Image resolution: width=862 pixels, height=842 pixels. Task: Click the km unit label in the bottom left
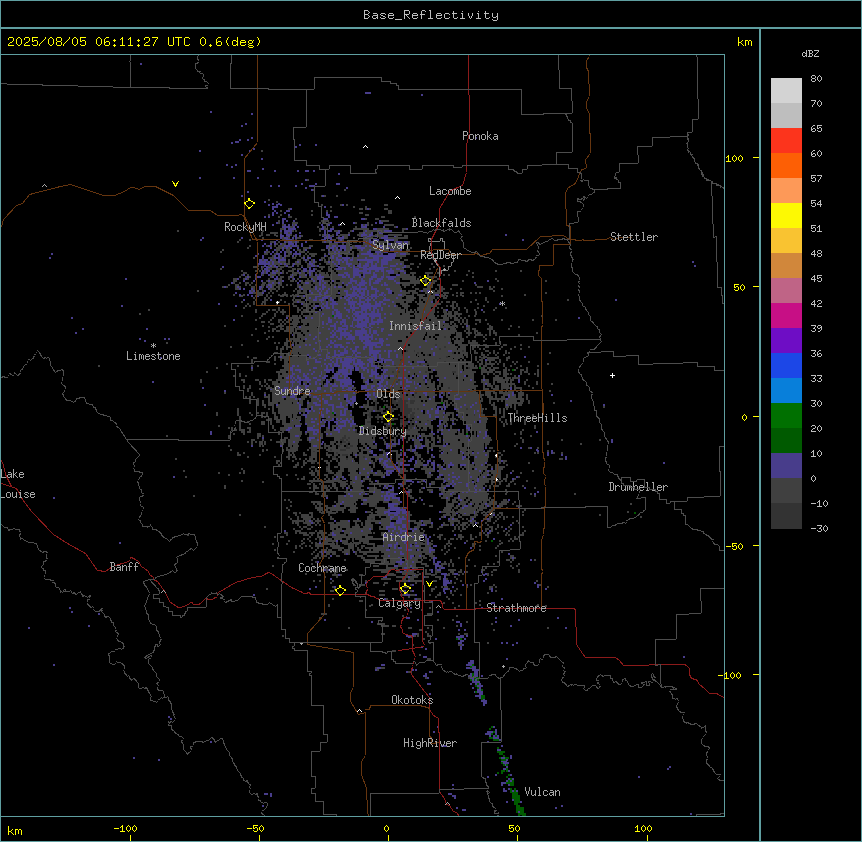15,831
